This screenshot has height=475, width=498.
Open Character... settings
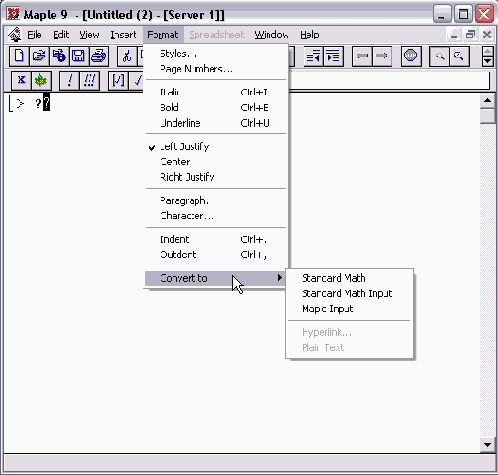[x=216, y=216]
